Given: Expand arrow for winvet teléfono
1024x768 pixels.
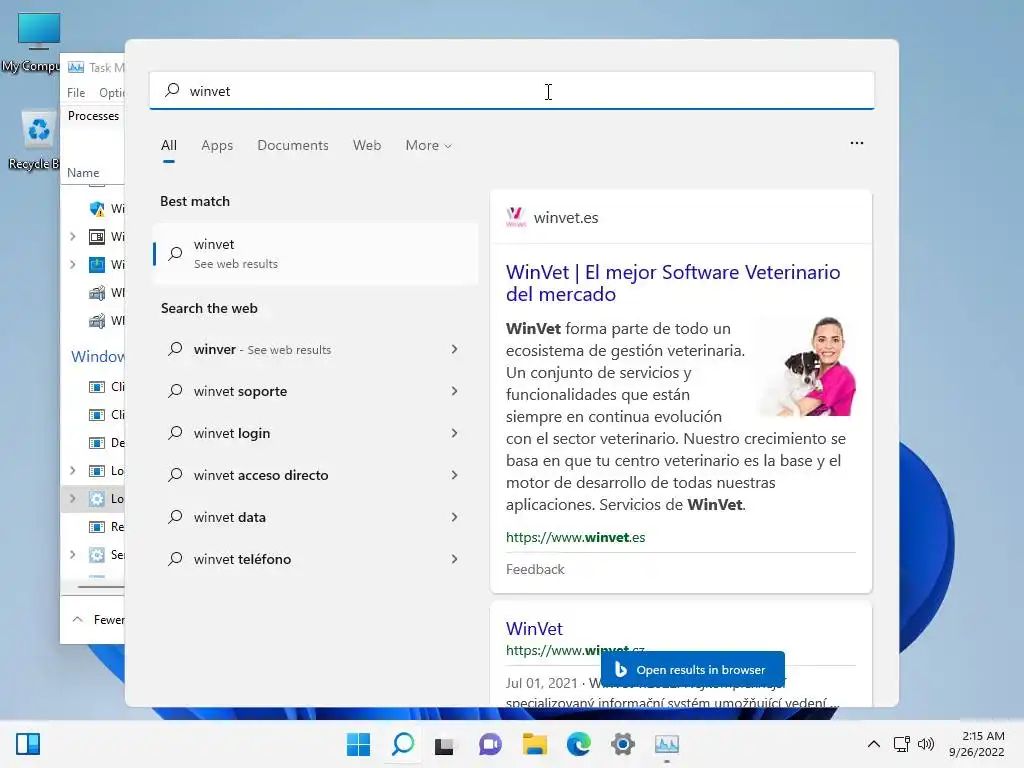Looking at the screenshot, I should coord(455,559).
